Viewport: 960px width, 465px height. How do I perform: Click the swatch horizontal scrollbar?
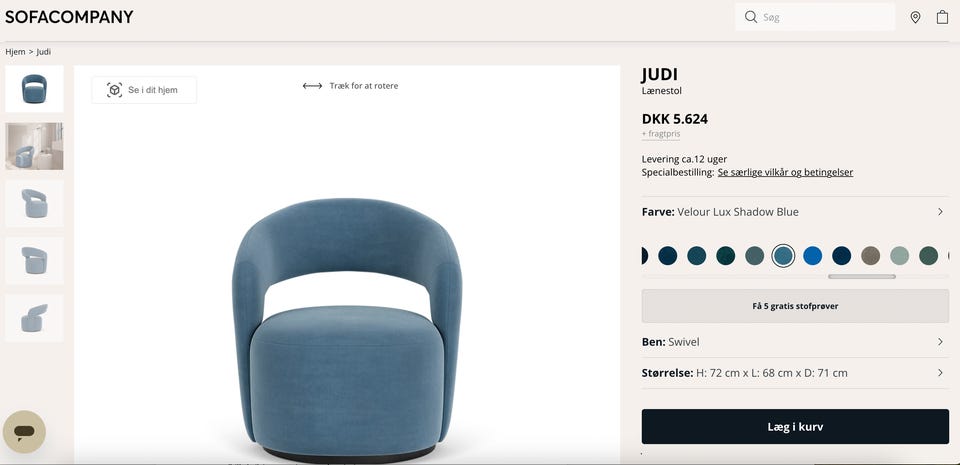[861, 277]
